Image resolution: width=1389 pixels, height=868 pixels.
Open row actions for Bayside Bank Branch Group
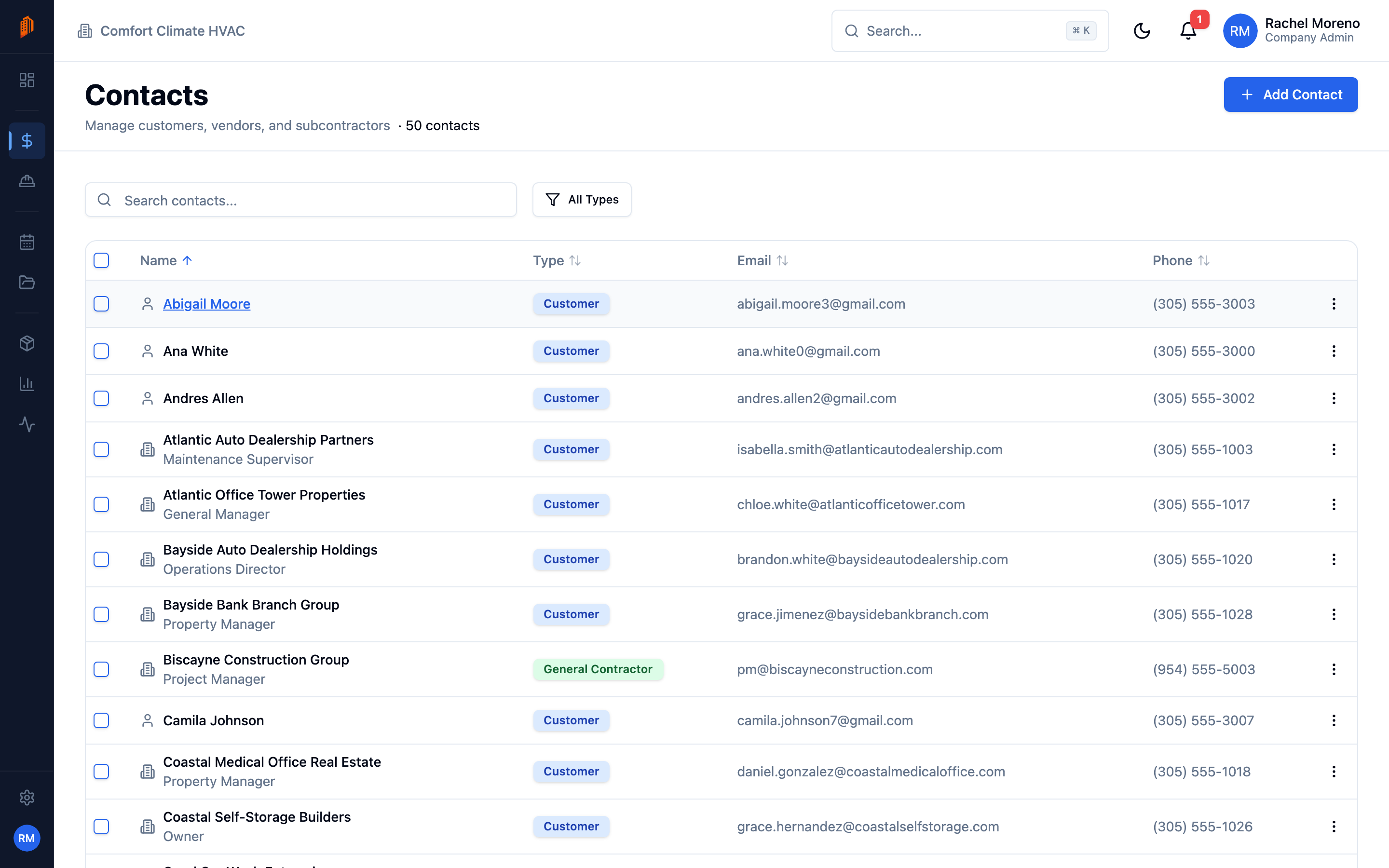coord(1334,614)
